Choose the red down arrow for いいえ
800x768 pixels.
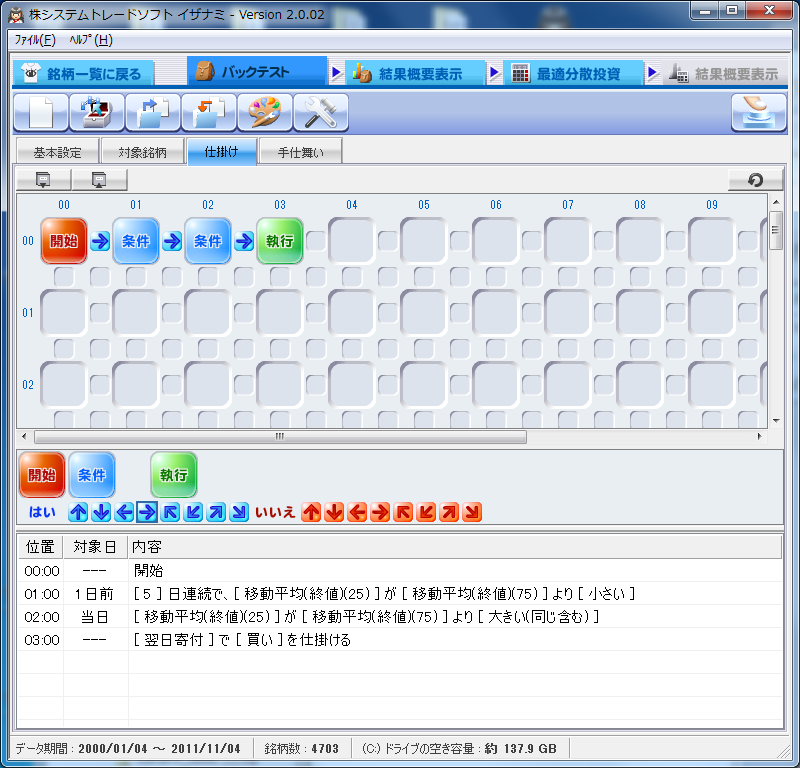(x=334, y=512)
